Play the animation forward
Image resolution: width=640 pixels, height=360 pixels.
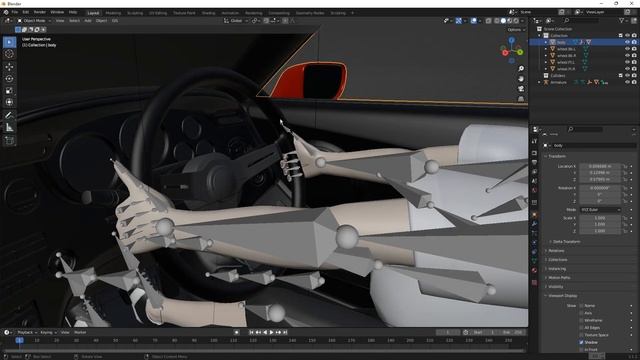point(271,332)
